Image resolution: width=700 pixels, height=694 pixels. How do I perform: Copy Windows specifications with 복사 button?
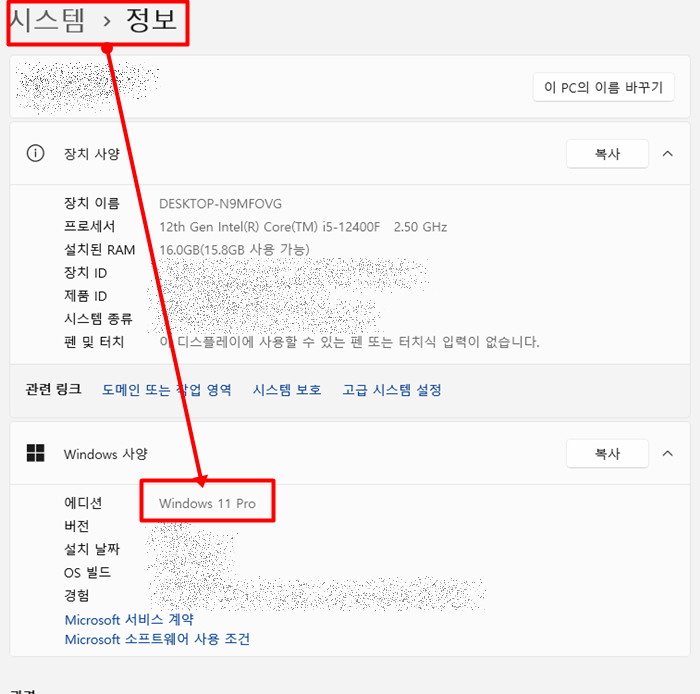click(x=607, y=453)
